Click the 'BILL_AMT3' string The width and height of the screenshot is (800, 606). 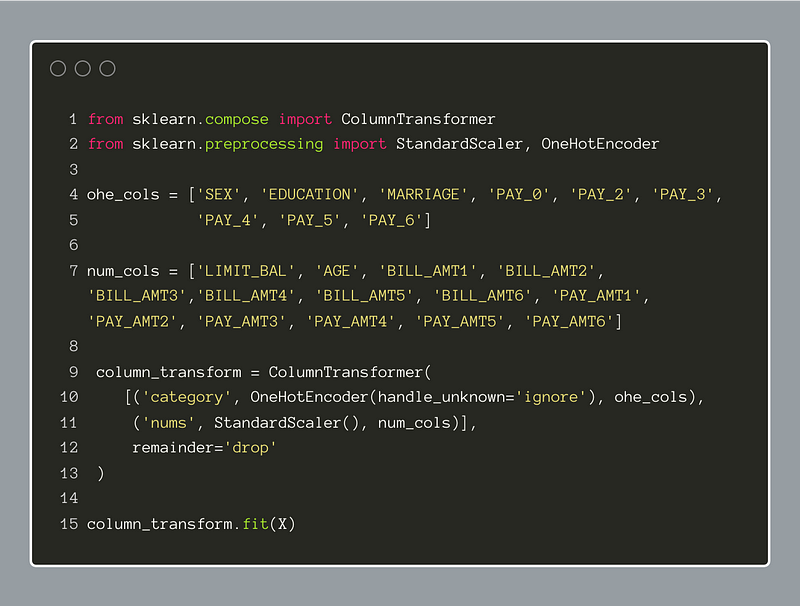click(137, 296)
